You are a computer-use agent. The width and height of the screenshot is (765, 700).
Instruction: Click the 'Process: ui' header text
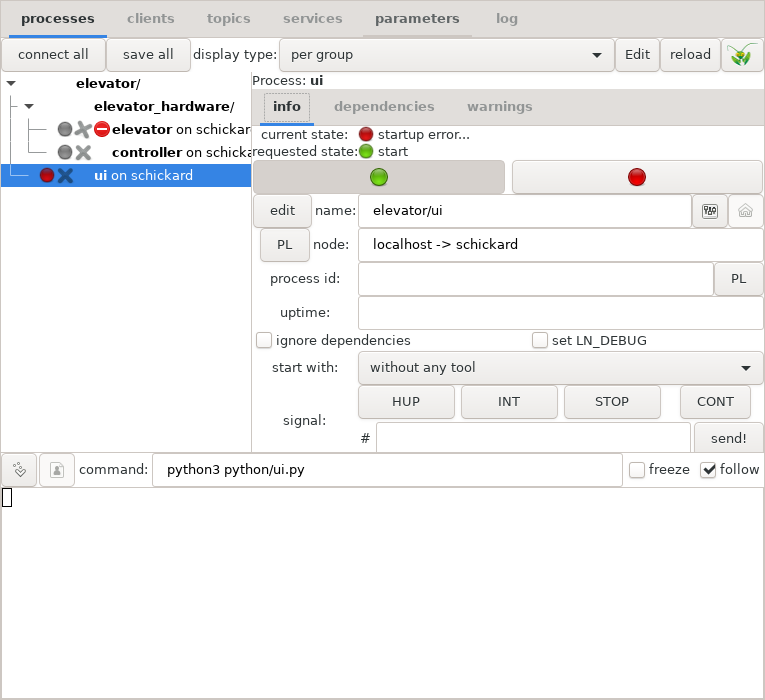pos(288,80)
